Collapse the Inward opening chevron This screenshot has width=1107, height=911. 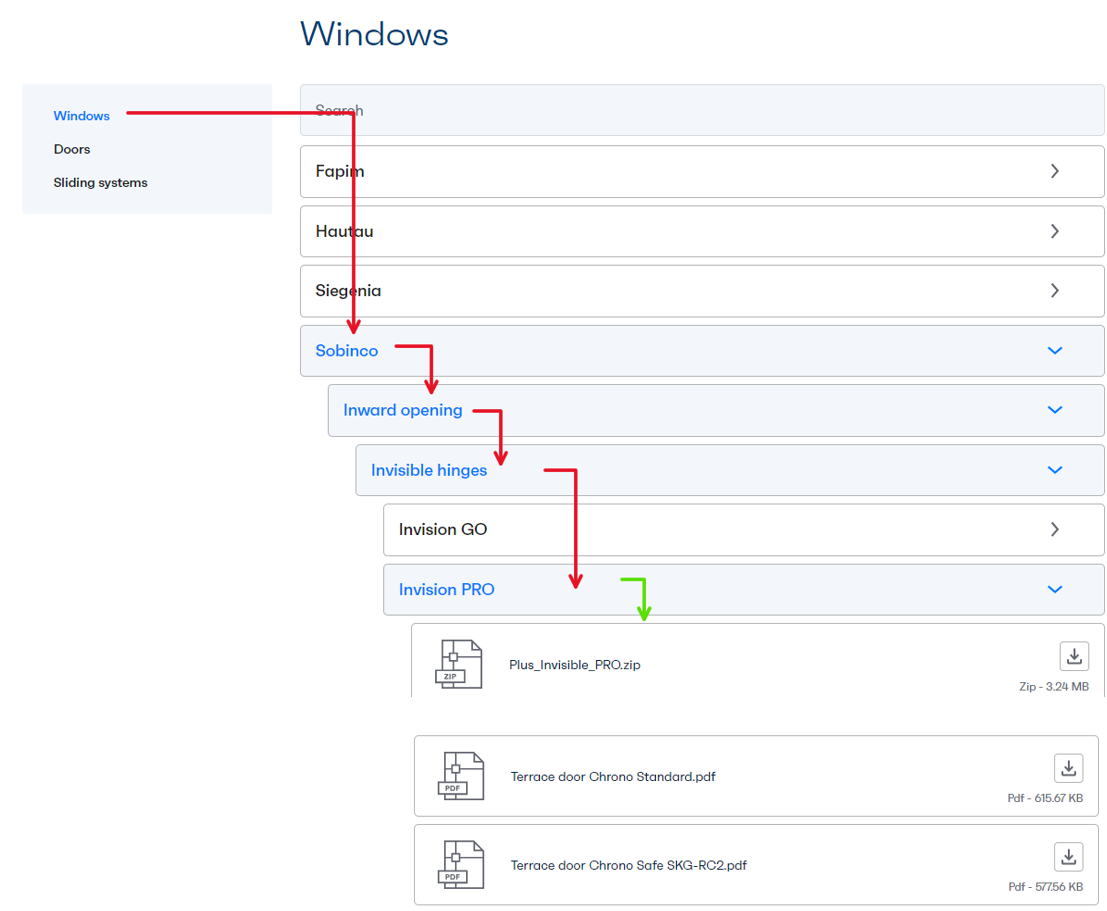[x=1055, y=410]
